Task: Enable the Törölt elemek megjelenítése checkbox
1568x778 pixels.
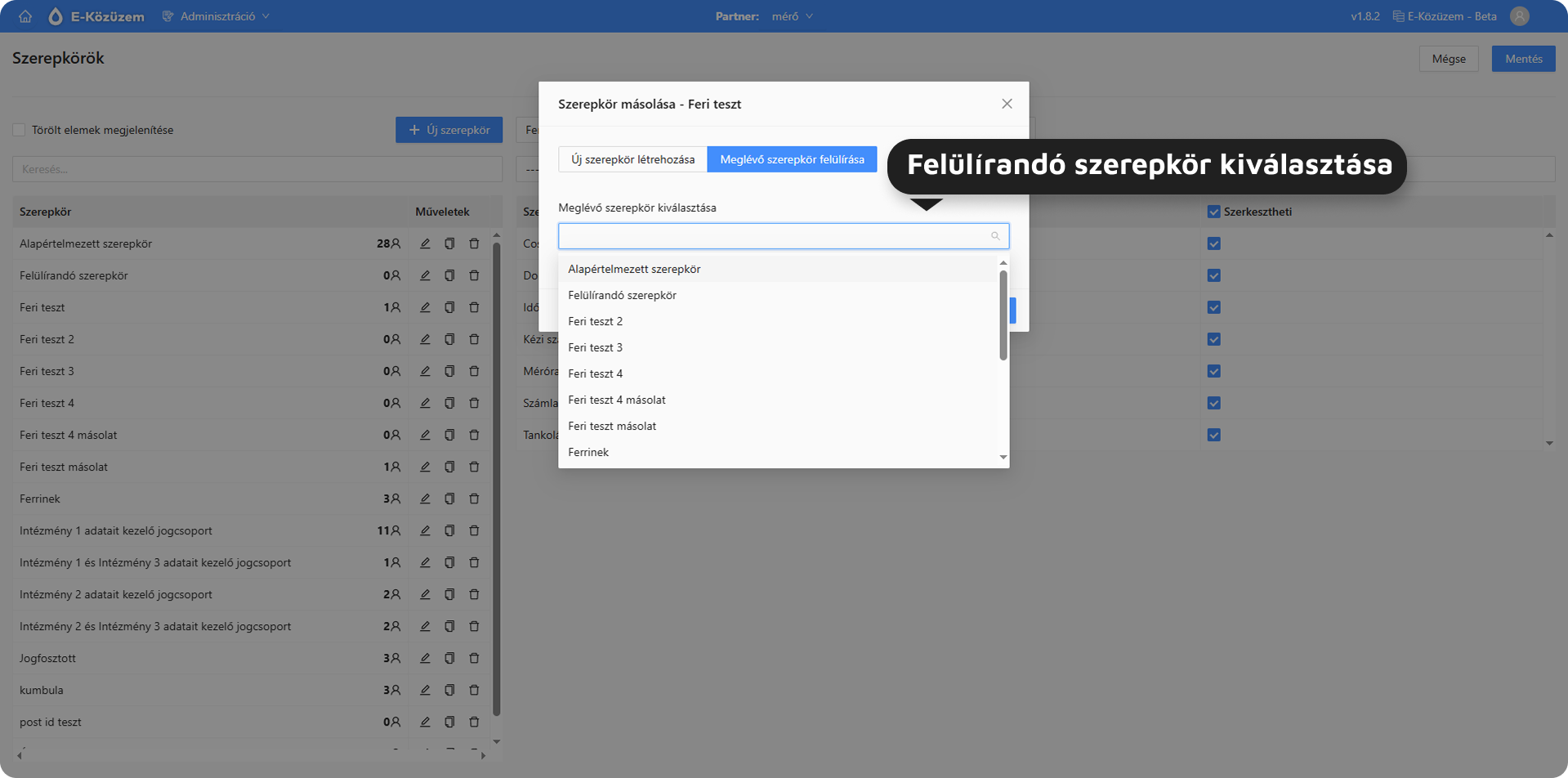Action: point(19,130)
